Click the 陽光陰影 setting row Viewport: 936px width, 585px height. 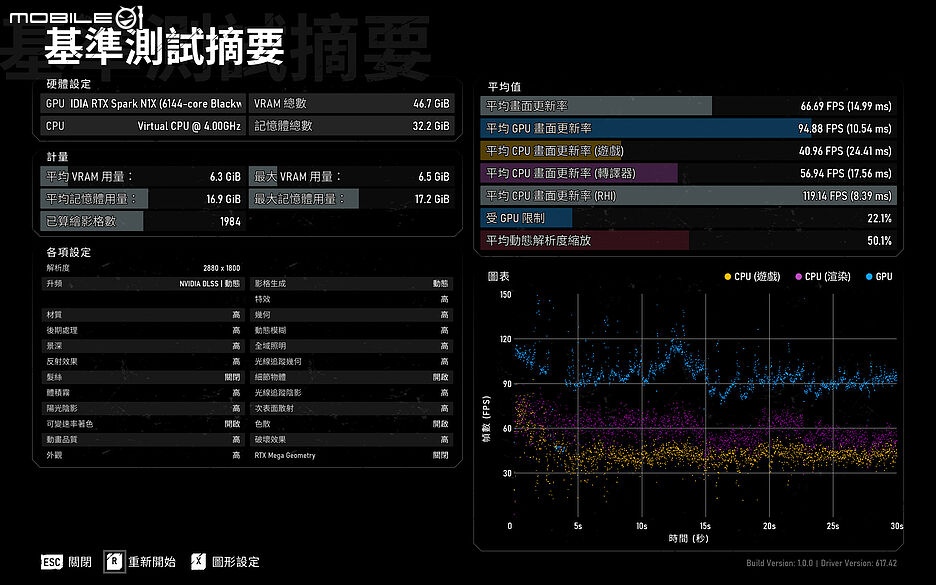coord(143,408)
